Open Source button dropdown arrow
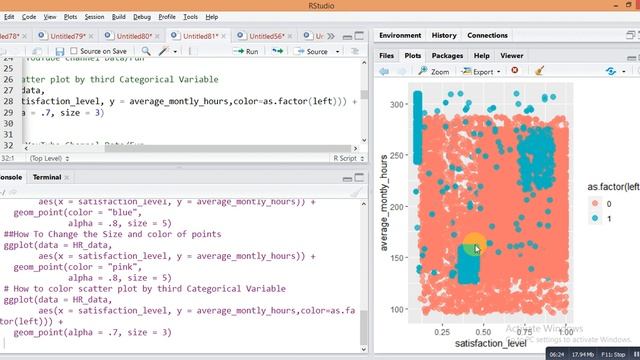Viewport: 640px width, 360px height. pyautogui.click(x=337, y=52)
